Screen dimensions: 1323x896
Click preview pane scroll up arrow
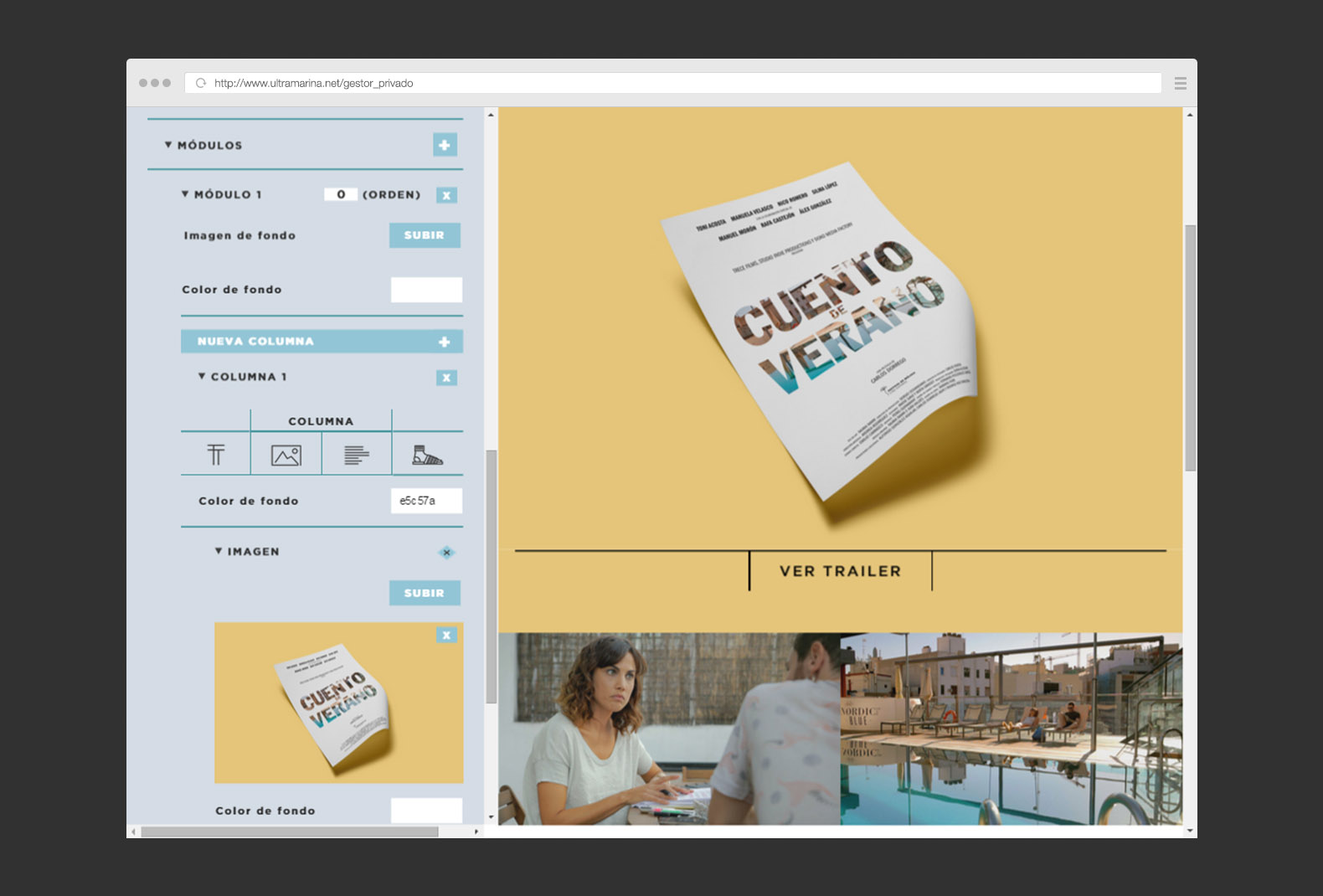(1190, 115)
